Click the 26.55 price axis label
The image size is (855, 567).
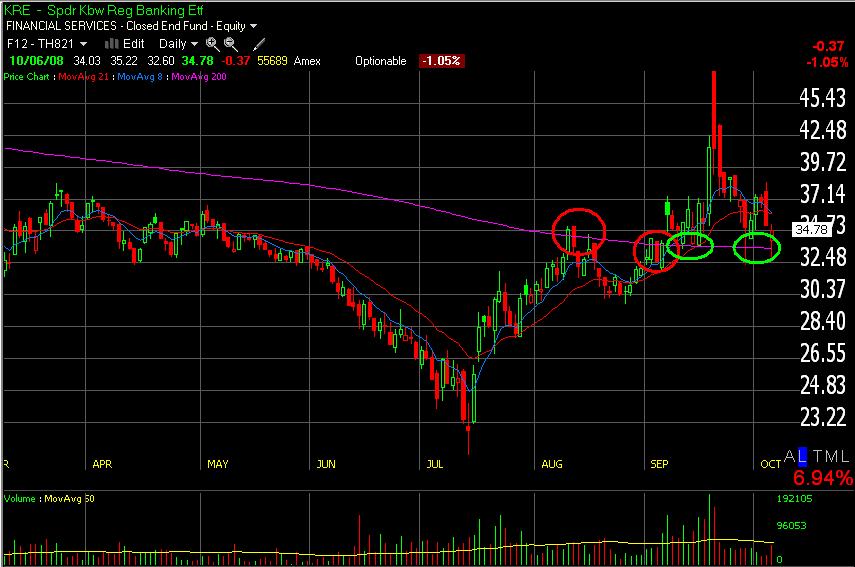click(x=822, y=353)
